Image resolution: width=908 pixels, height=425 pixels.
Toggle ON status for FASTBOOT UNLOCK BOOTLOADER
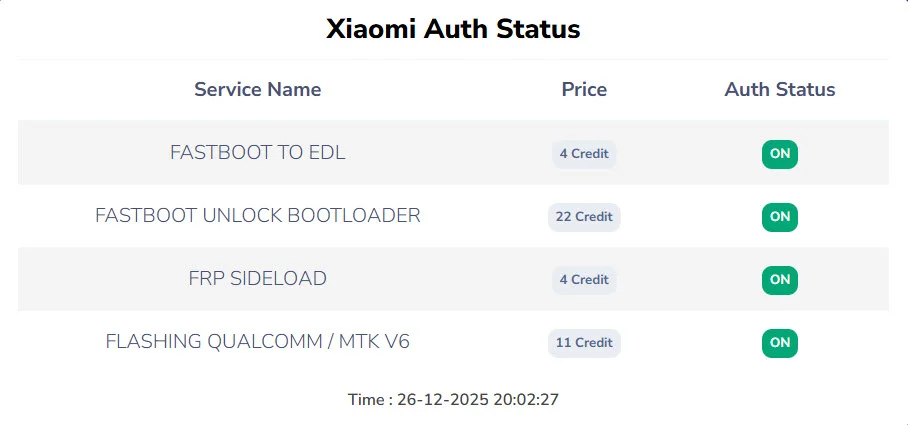point(780,217)
